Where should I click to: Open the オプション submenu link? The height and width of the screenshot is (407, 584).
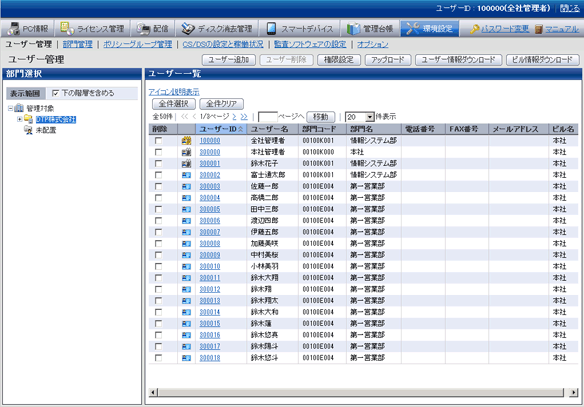[372, 44]
